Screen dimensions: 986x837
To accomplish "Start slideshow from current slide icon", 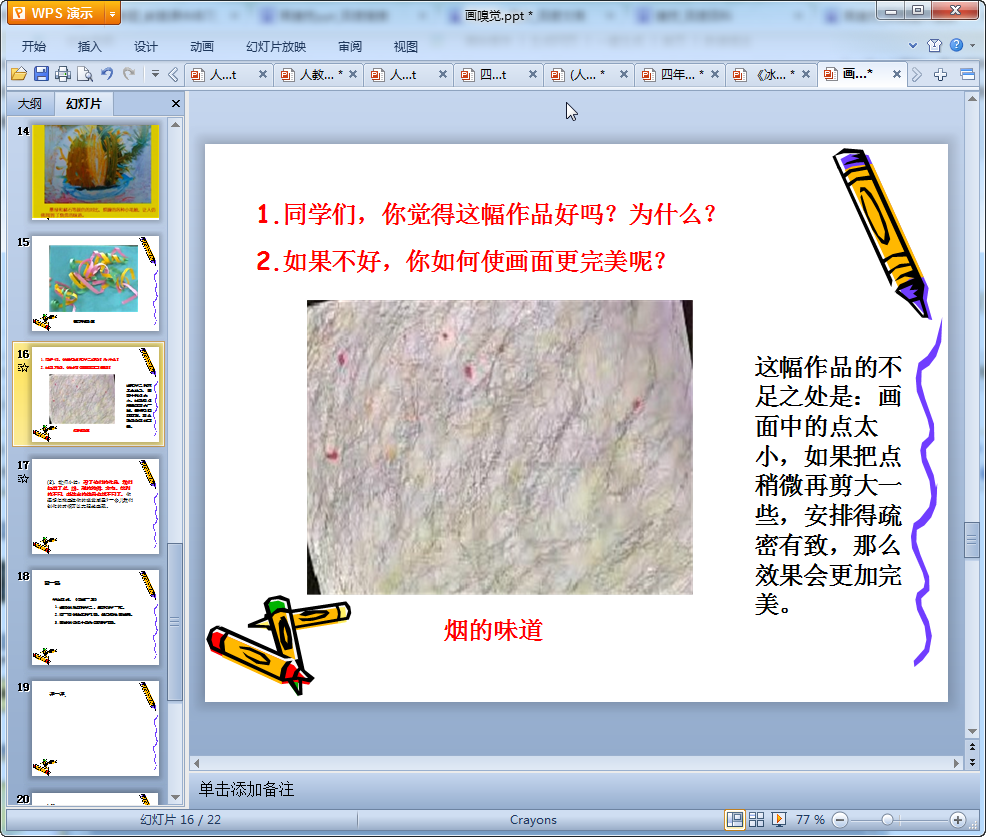I will (x=778, y=819).
